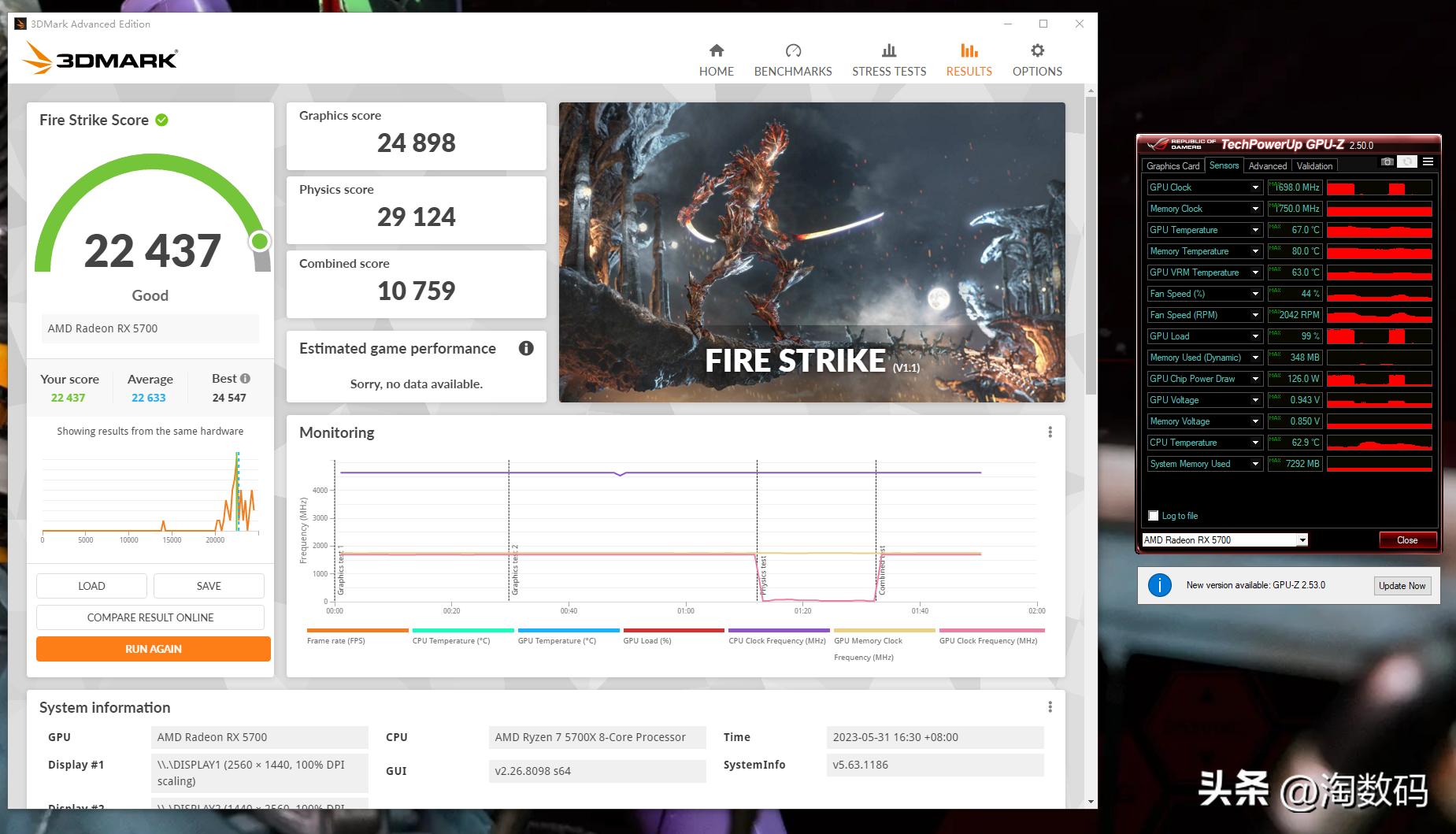Expand the GPU Clock sensor dropdown
Image resolution: width=1456 pixels, height=834 pixels.
click(1255, 187)
